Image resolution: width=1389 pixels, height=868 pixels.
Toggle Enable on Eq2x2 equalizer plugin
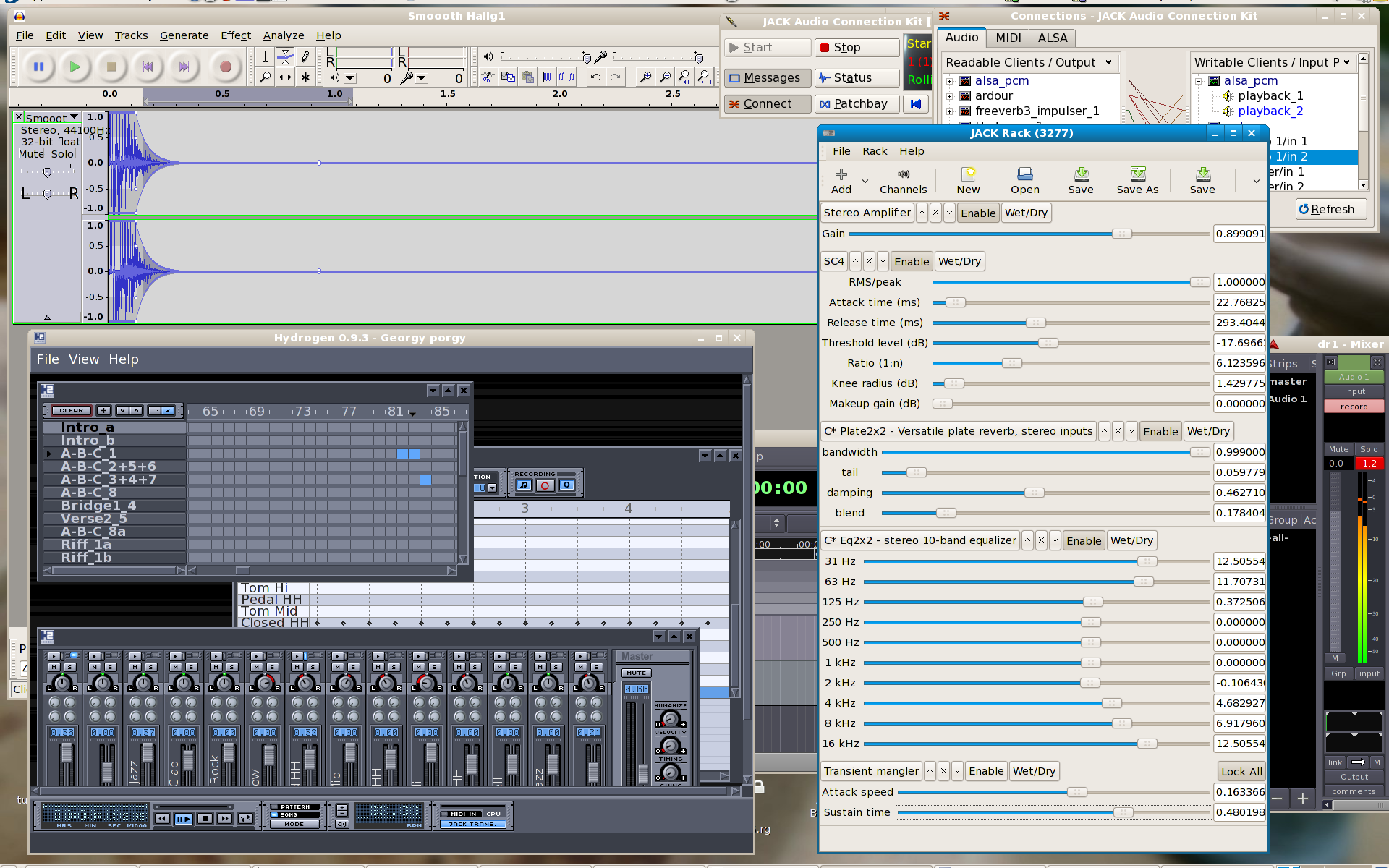1084,540
